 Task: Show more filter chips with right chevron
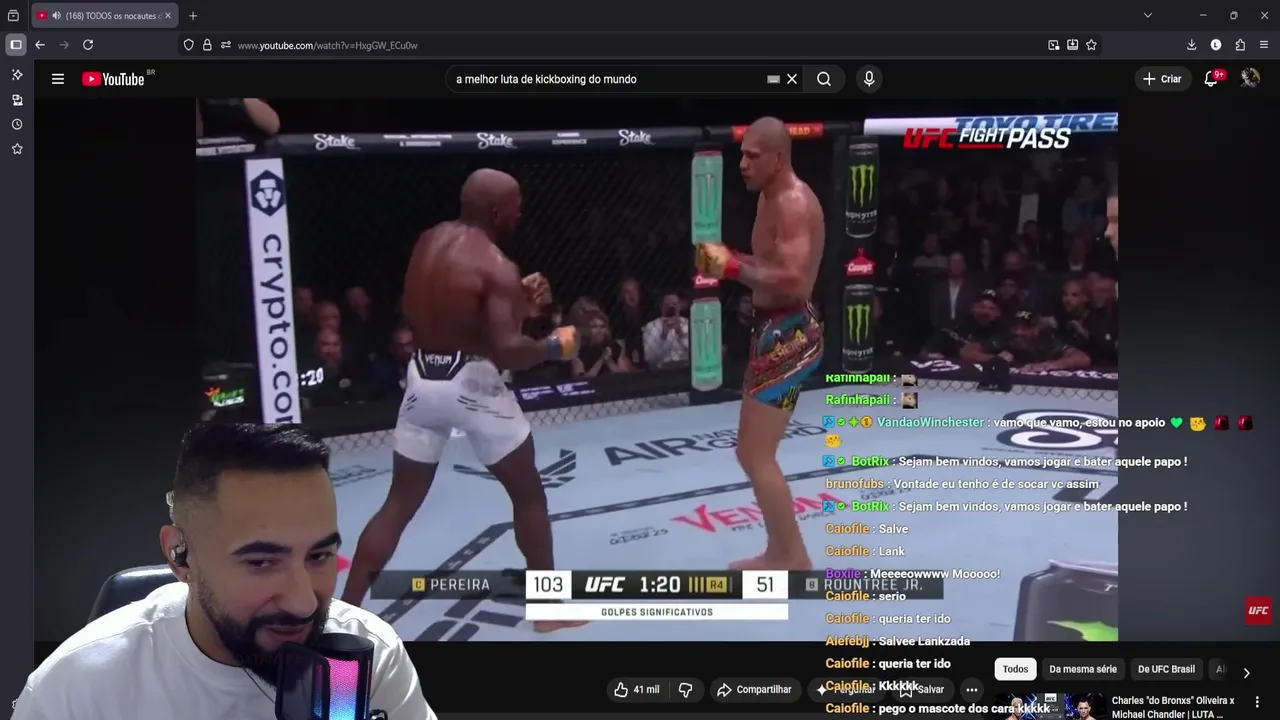(x=1246, y=673)
